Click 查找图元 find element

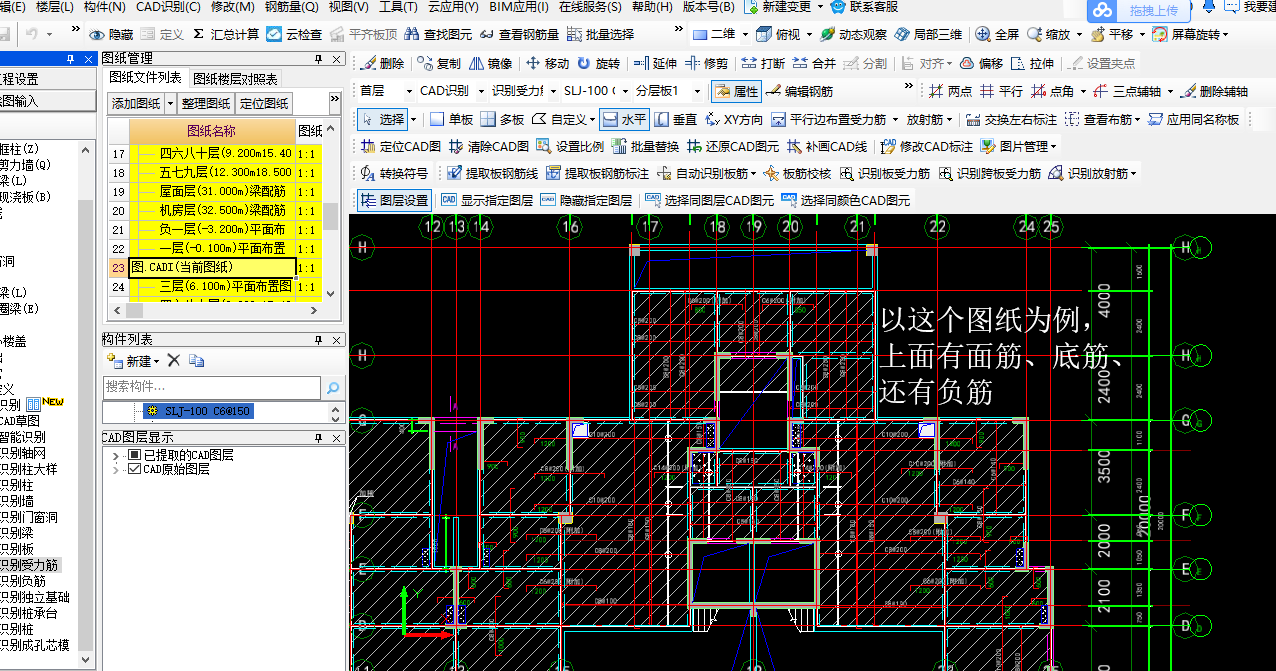[x=438, y=34]
